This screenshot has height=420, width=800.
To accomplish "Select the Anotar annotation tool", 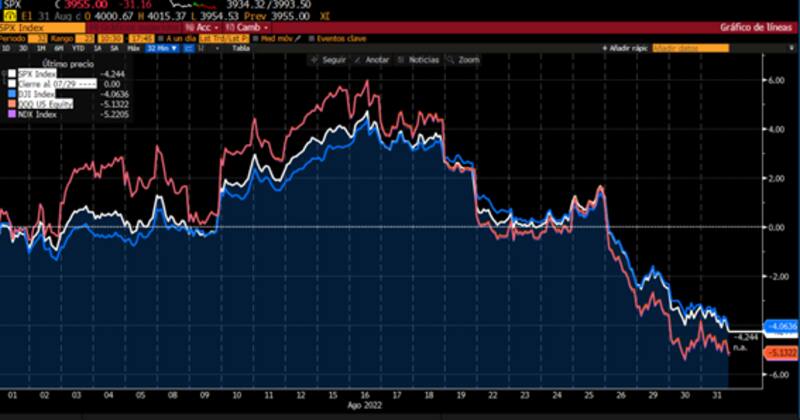I will [x=372, y=60].
